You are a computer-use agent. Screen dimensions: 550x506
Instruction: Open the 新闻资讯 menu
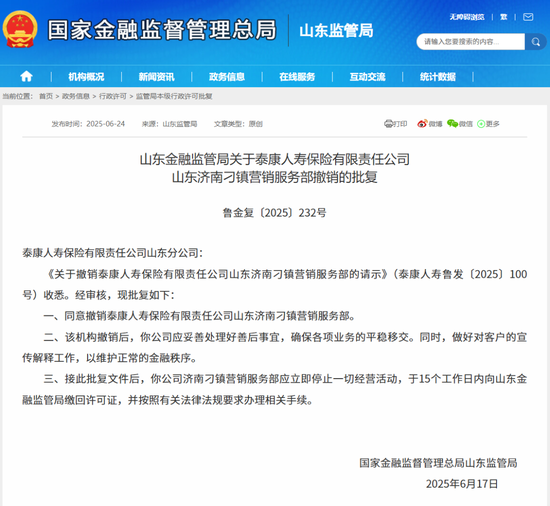[156, 76]
